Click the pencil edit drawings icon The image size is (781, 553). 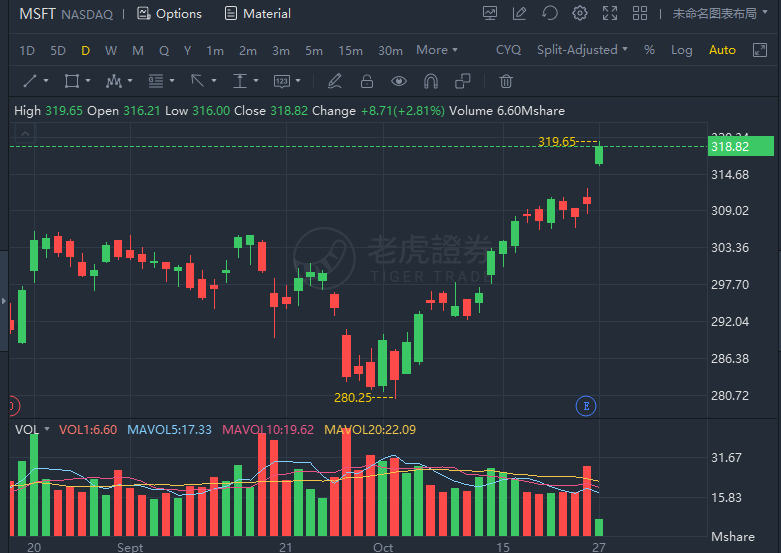coord(335,81)
